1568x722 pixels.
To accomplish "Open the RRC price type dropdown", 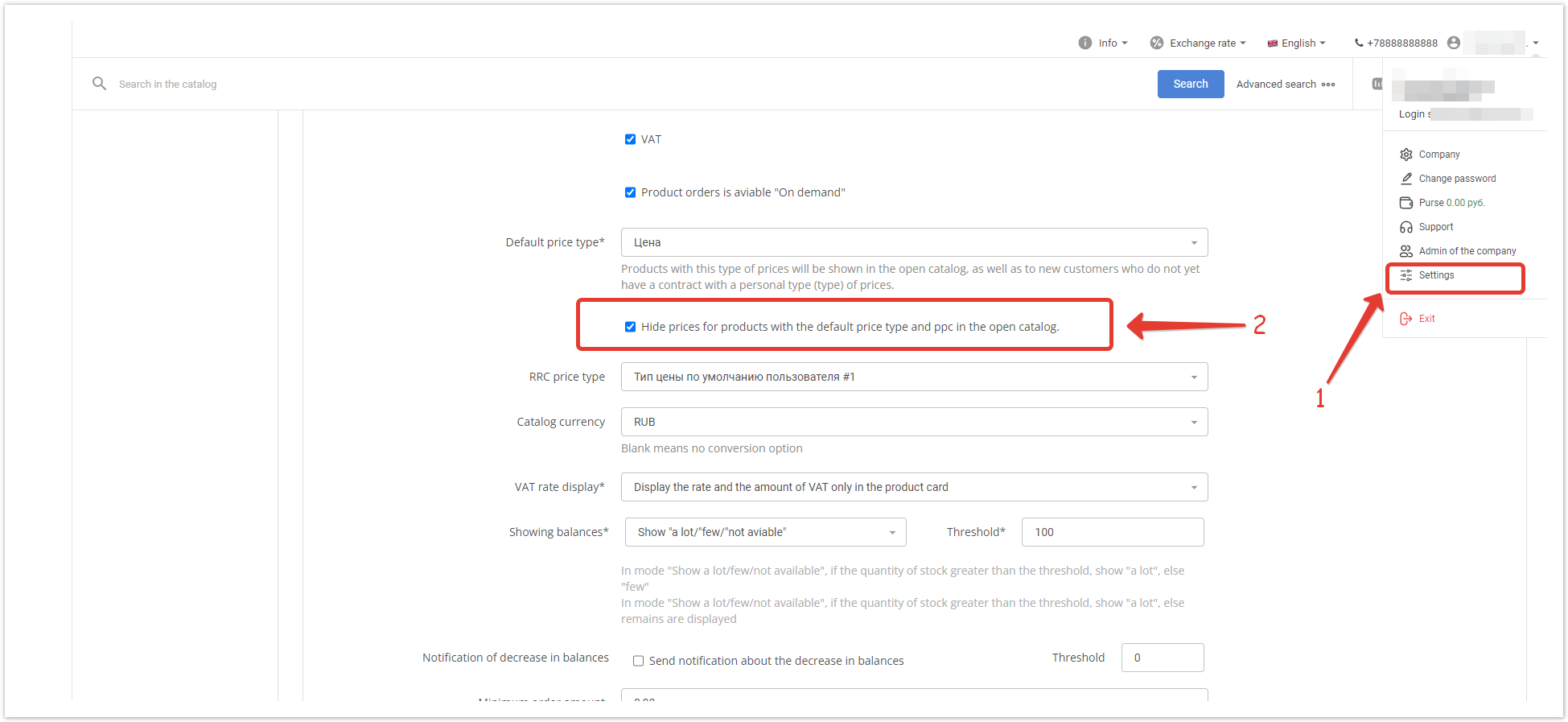I will (914, 377).
